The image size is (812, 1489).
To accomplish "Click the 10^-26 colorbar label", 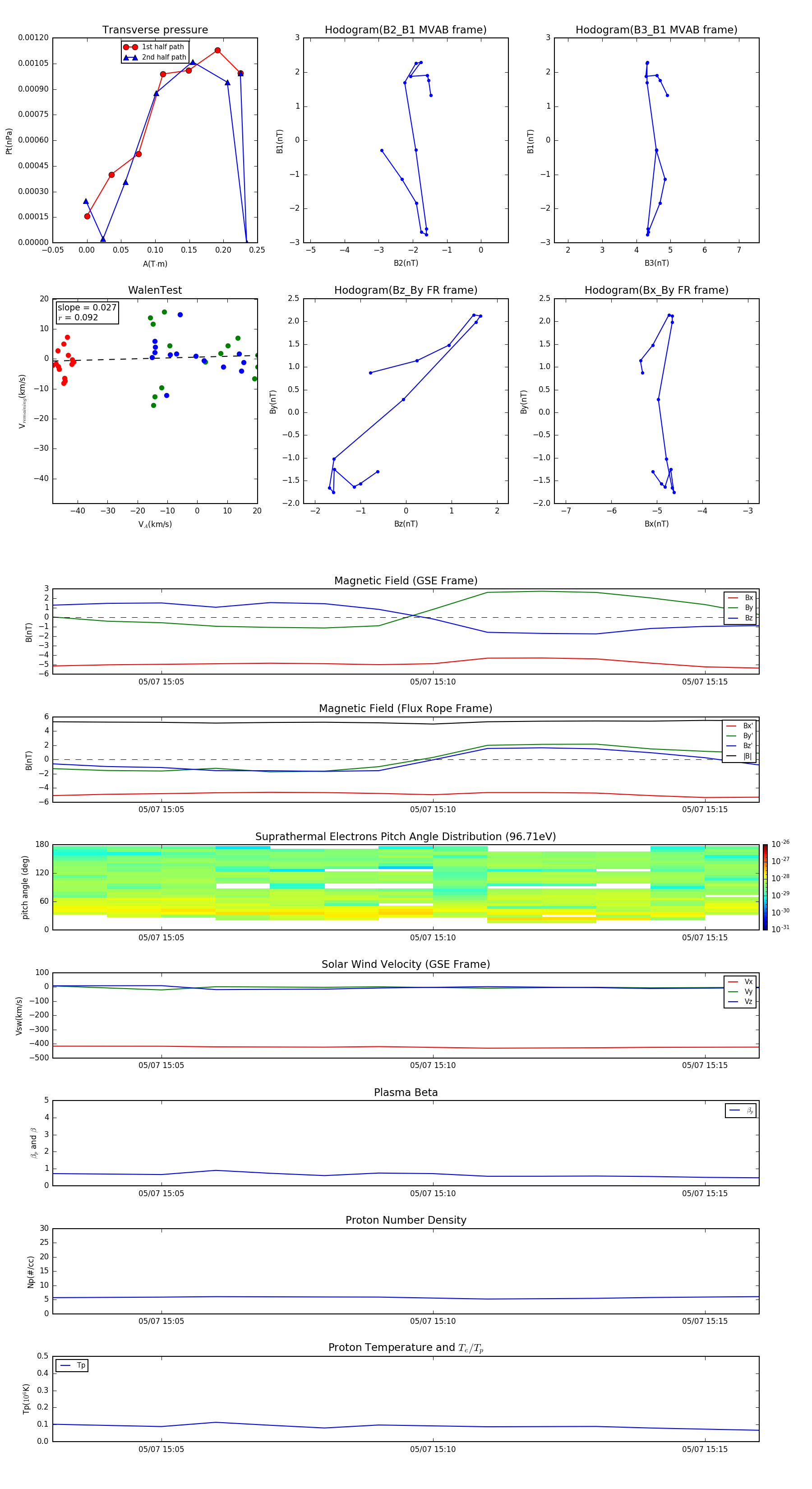I will (781, 844).
